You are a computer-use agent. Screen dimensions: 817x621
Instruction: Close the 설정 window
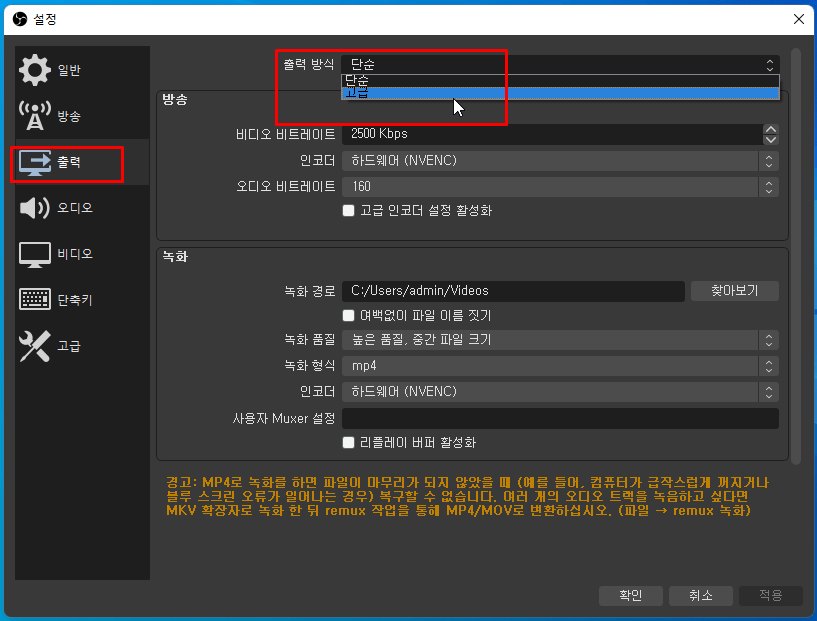point(798,19)
